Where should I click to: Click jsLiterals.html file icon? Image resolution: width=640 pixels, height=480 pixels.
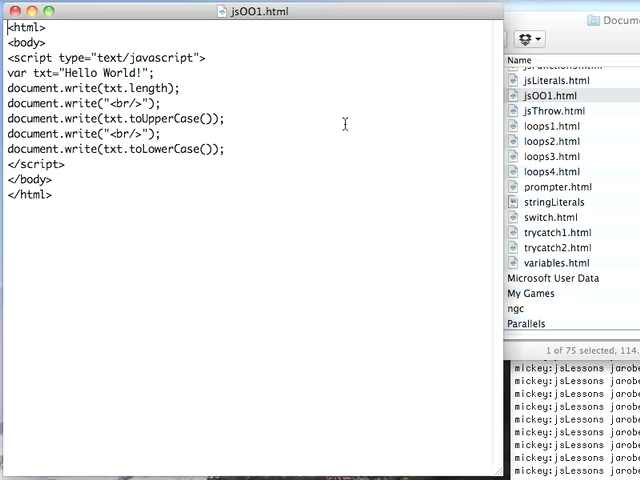point(513,80)
